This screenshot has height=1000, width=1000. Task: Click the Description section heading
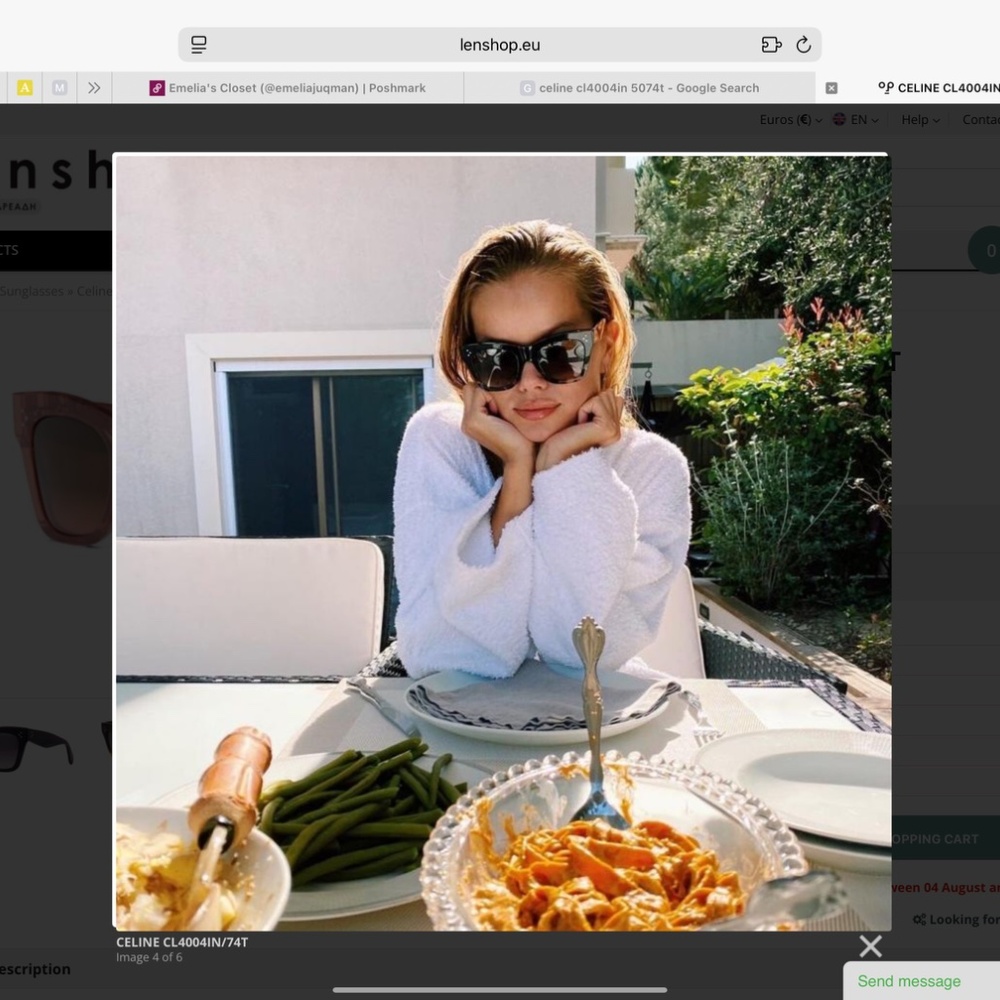pyautogui.click(x=35, y=969)
